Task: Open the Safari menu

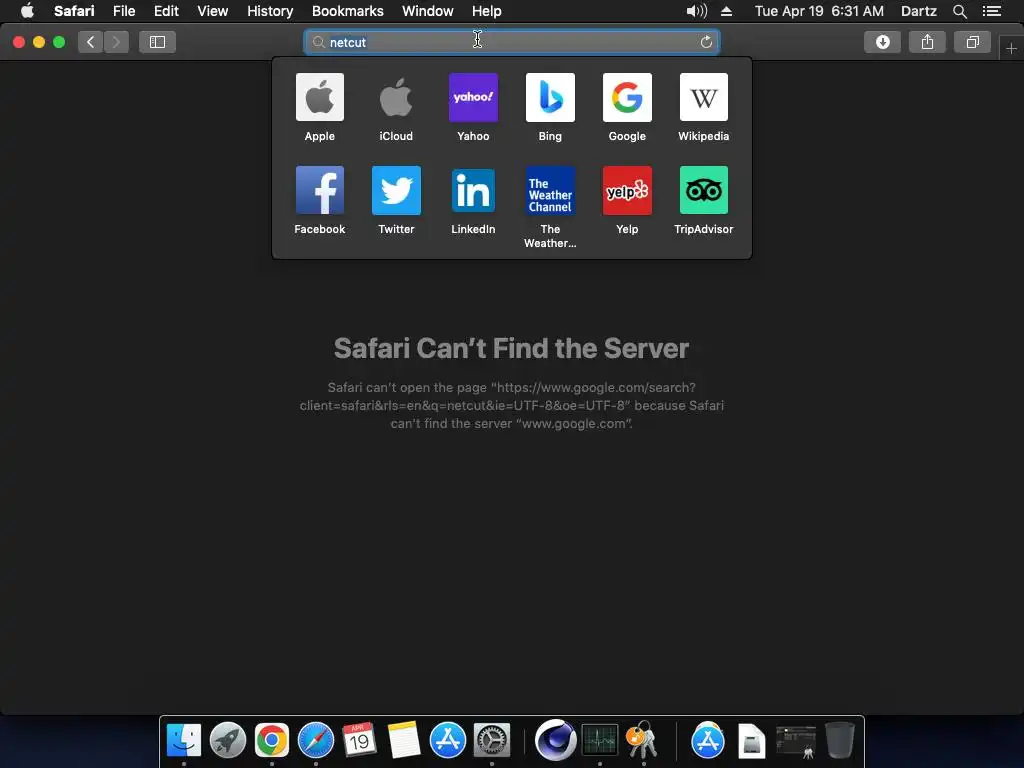Action: coord(74,11)
